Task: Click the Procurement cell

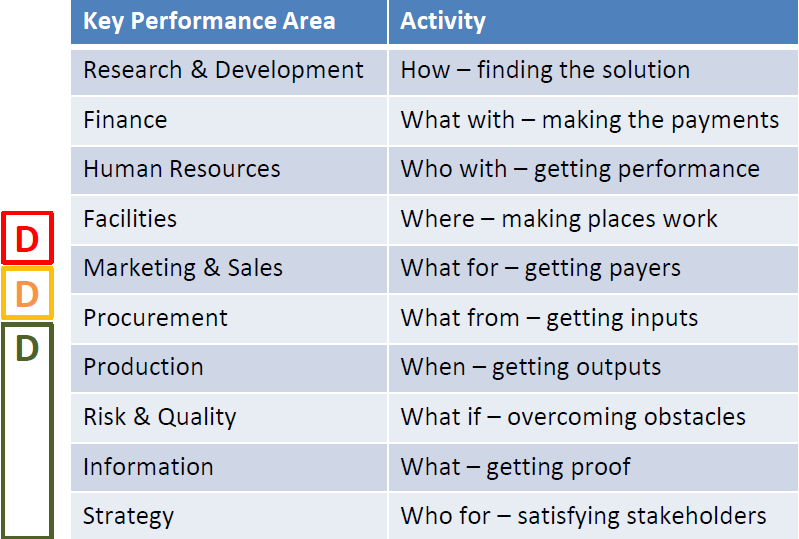Action: click(229, 318)
